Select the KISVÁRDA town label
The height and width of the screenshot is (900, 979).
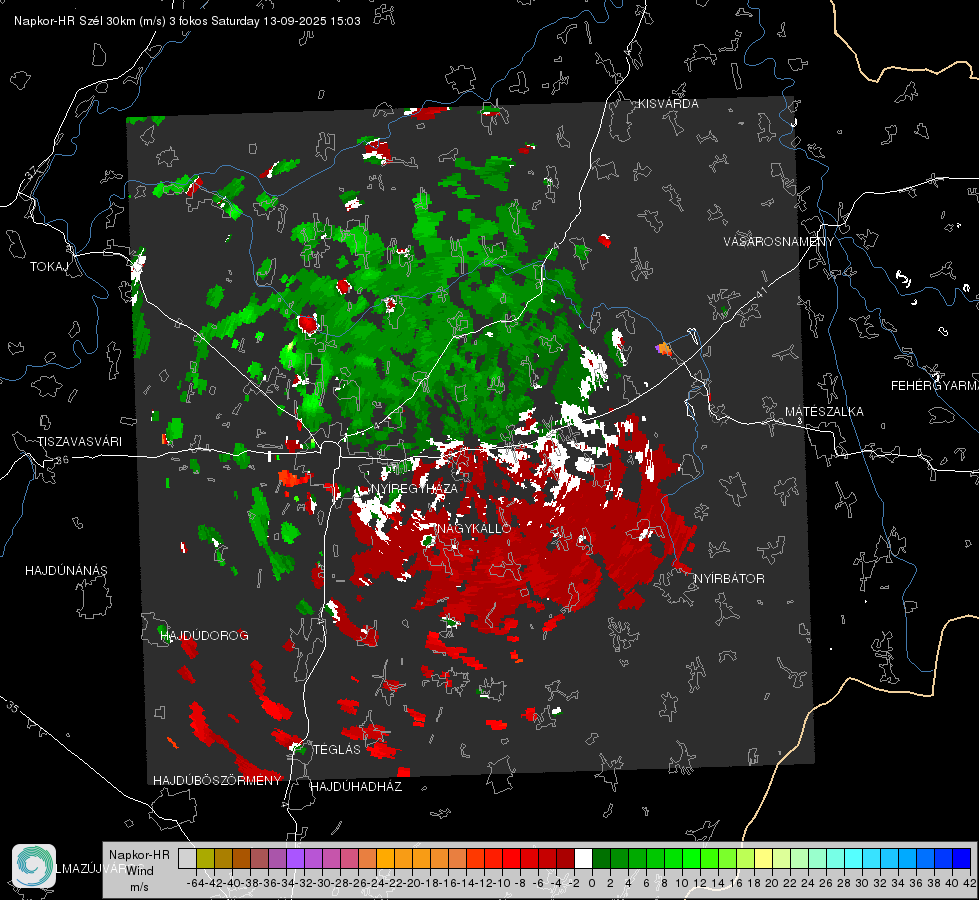[668, 104]
